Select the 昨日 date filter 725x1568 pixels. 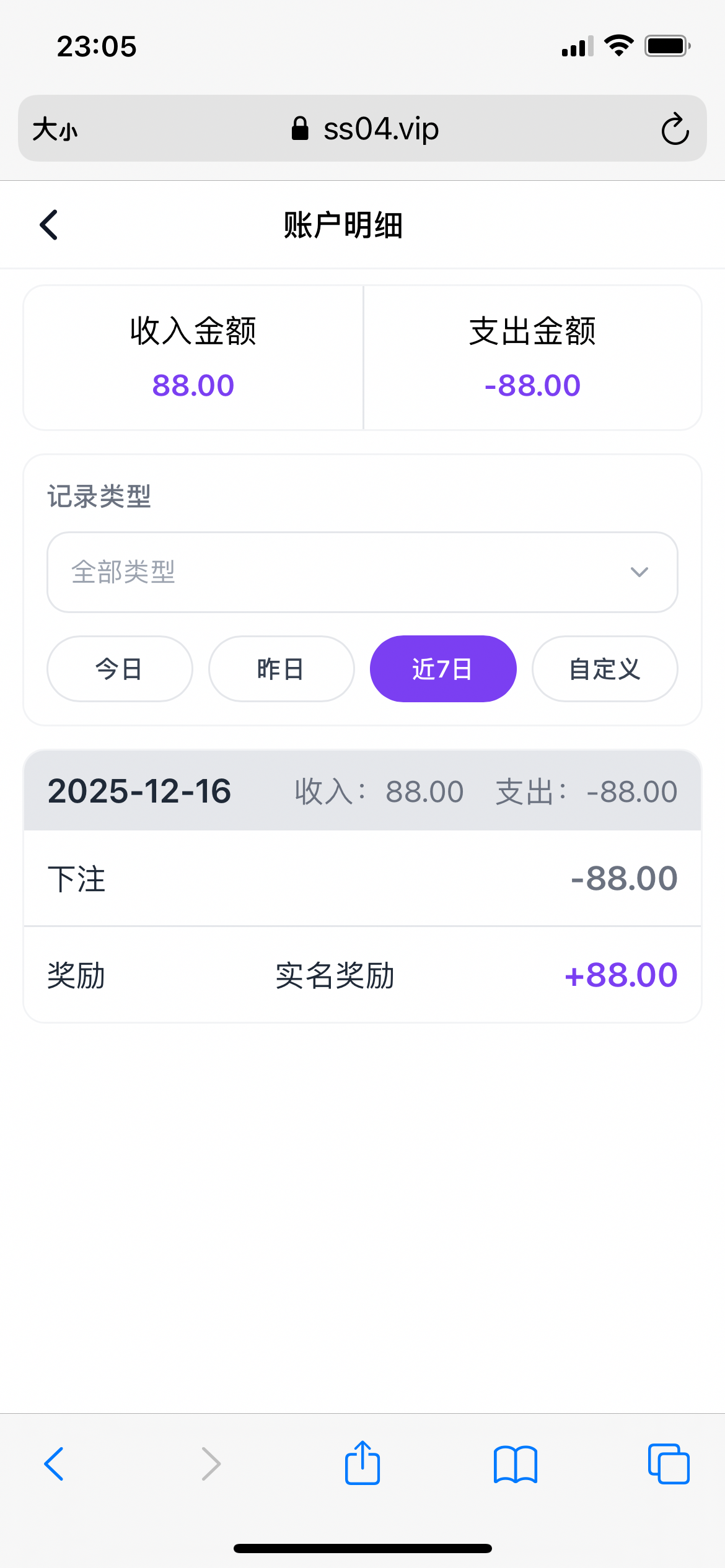pos(281,669)
